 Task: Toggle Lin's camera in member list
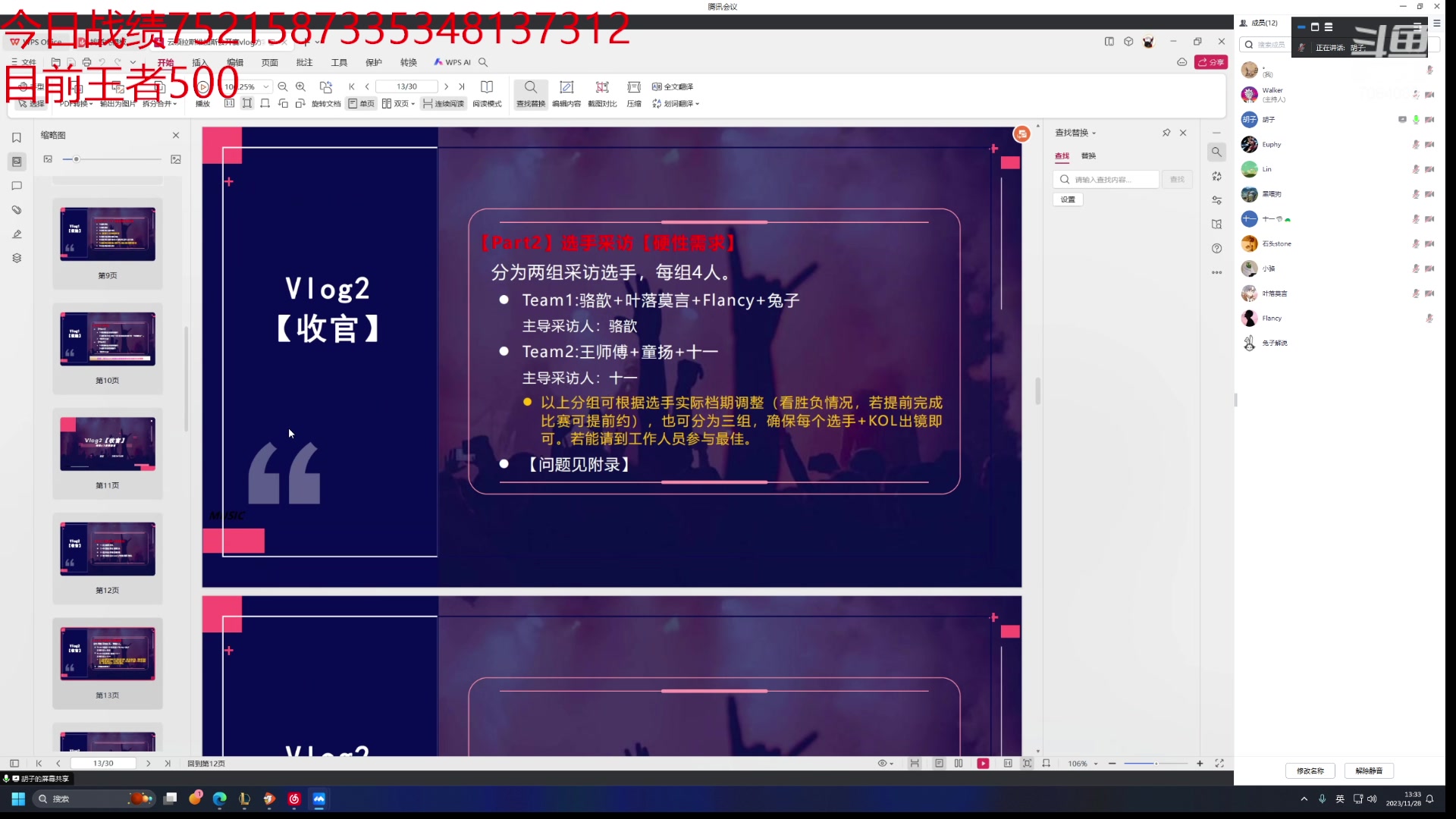tap(1429, 169)
